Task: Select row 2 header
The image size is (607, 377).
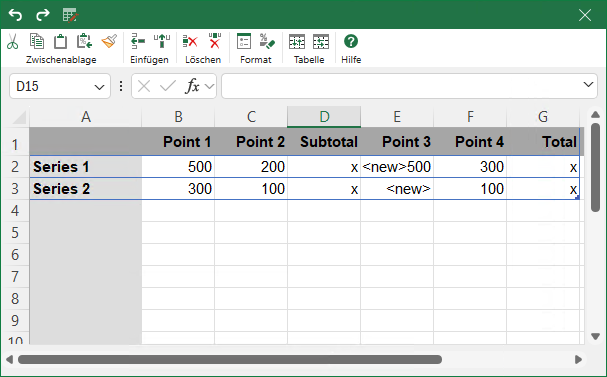Action: [15, 167]
